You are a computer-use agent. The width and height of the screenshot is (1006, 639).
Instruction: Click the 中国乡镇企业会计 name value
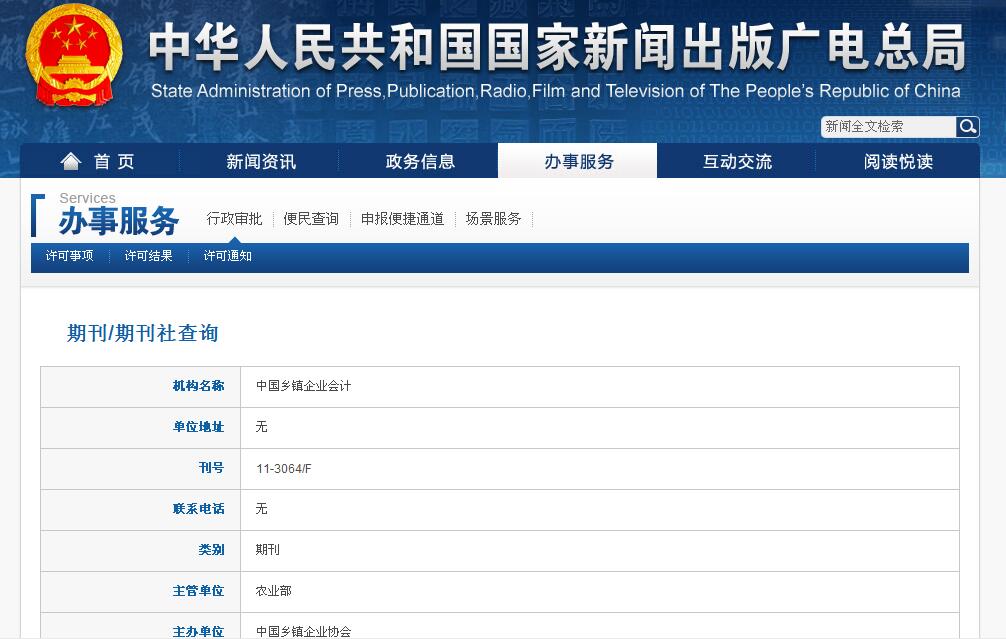click(303, 386)
